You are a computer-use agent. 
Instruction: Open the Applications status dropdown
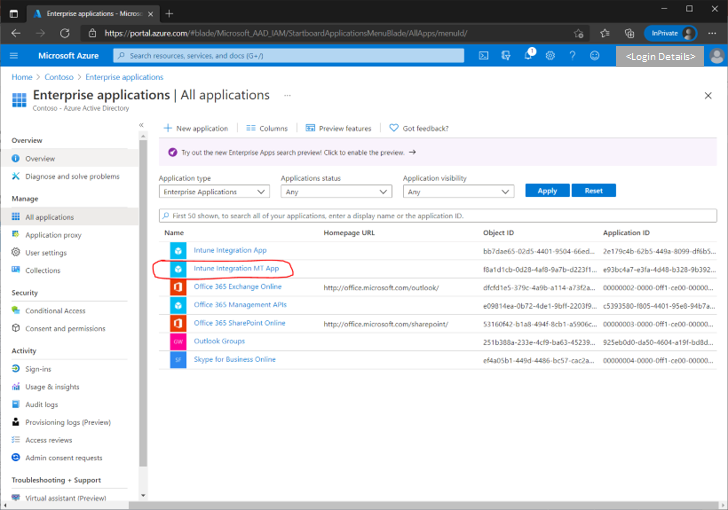[336, 191]
